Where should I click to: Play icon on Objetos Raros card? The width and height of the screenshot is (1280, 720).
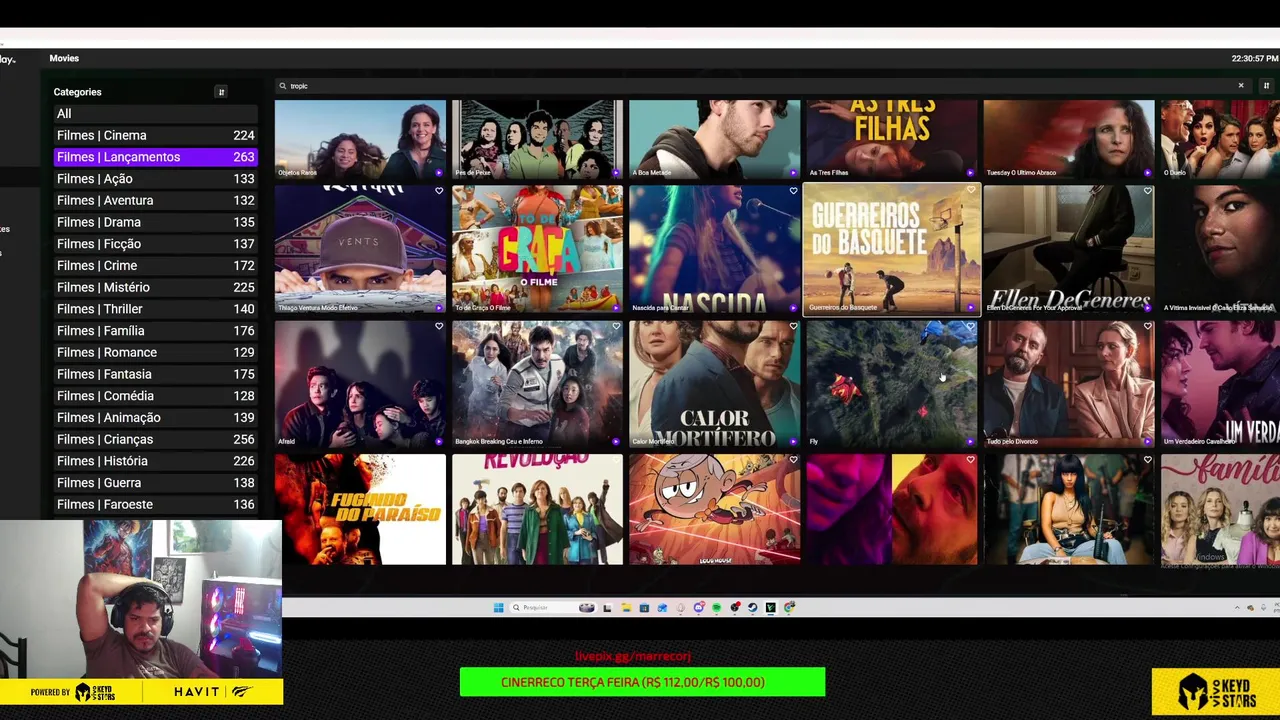tap(438, 173)
